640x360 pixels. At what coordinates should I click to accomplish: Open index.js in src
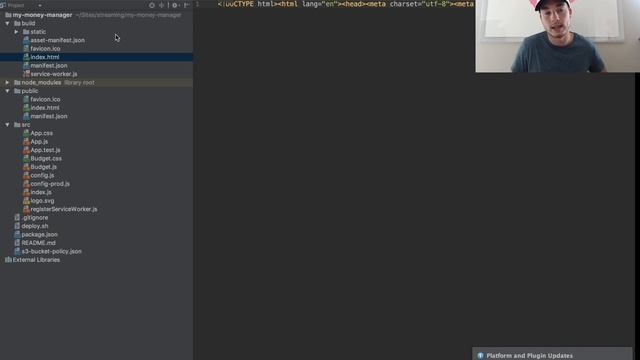[41, 192]
